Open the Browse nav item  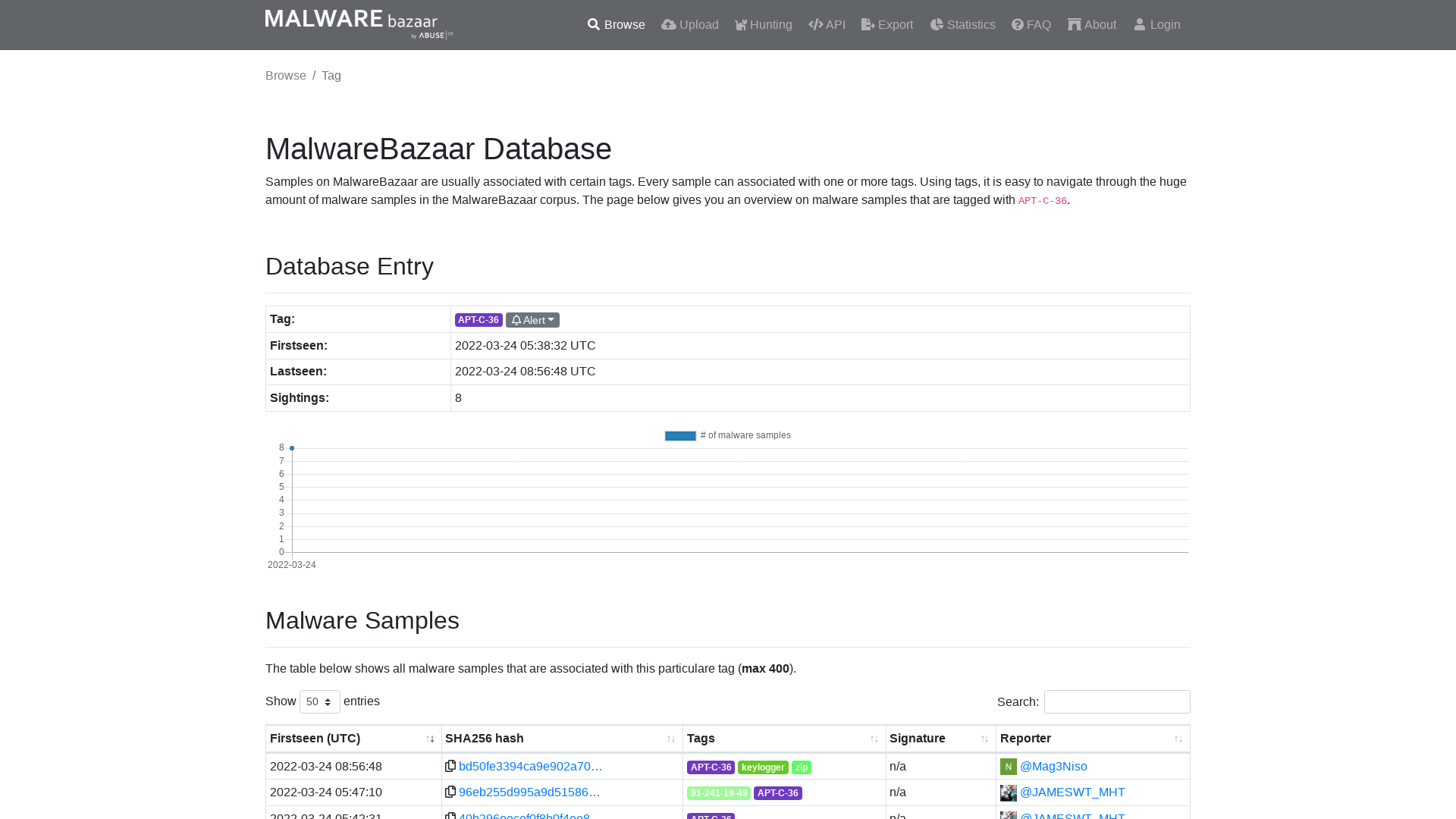pyautogui.click(x=616, y=25)
